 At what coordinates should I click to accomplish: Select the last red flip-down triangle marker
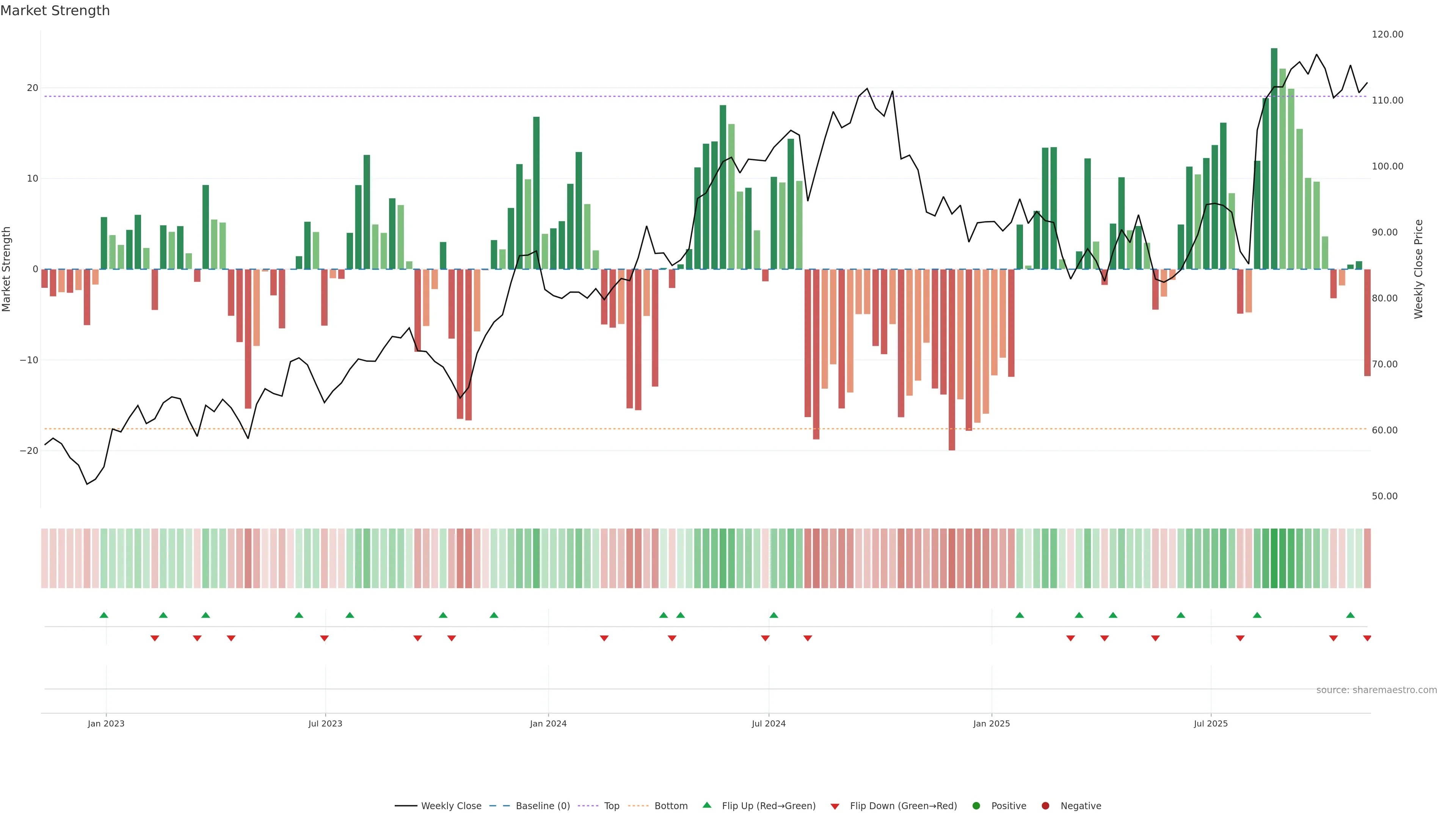click(x=1367, y=638)
